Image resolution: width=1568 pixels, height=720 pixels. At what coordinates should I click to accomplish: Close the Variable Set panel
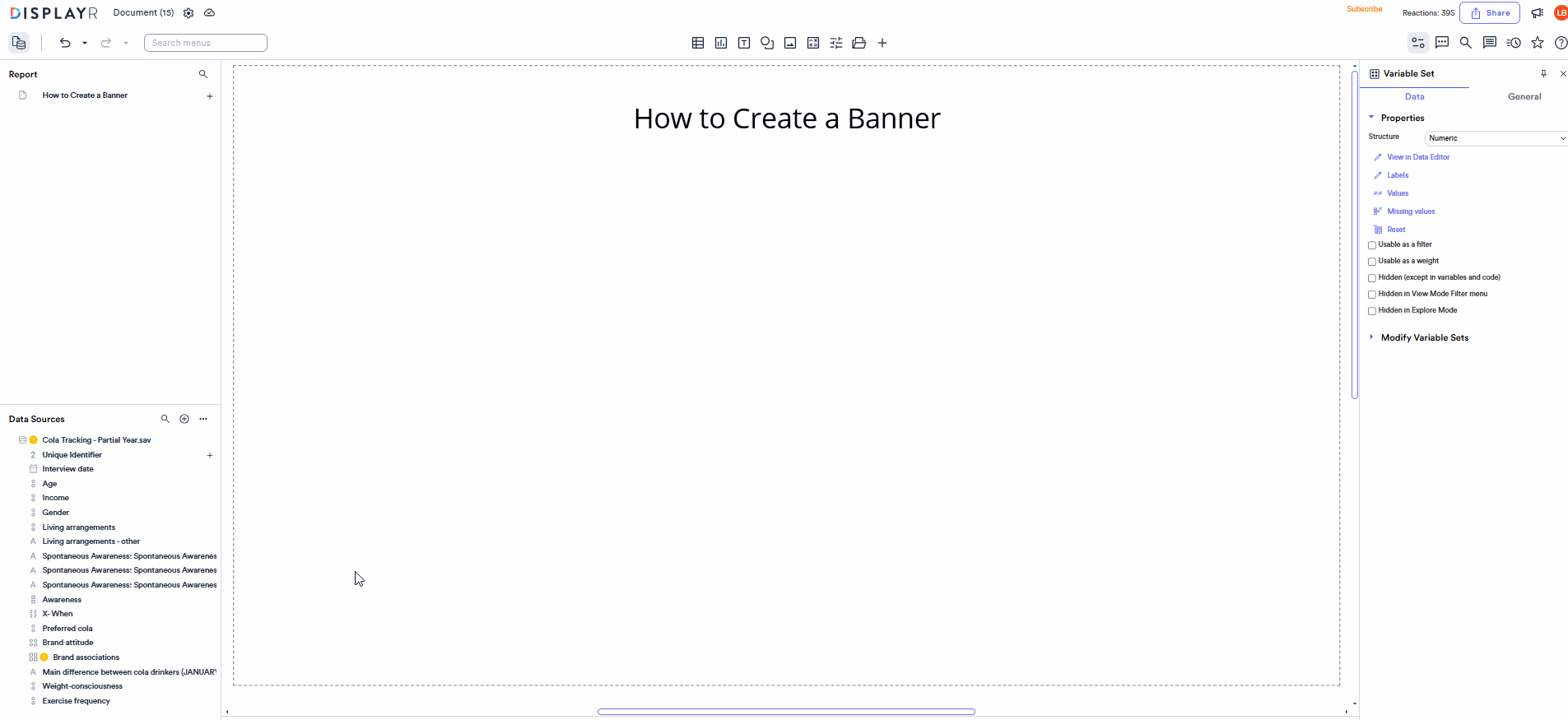coord(1563,74)
